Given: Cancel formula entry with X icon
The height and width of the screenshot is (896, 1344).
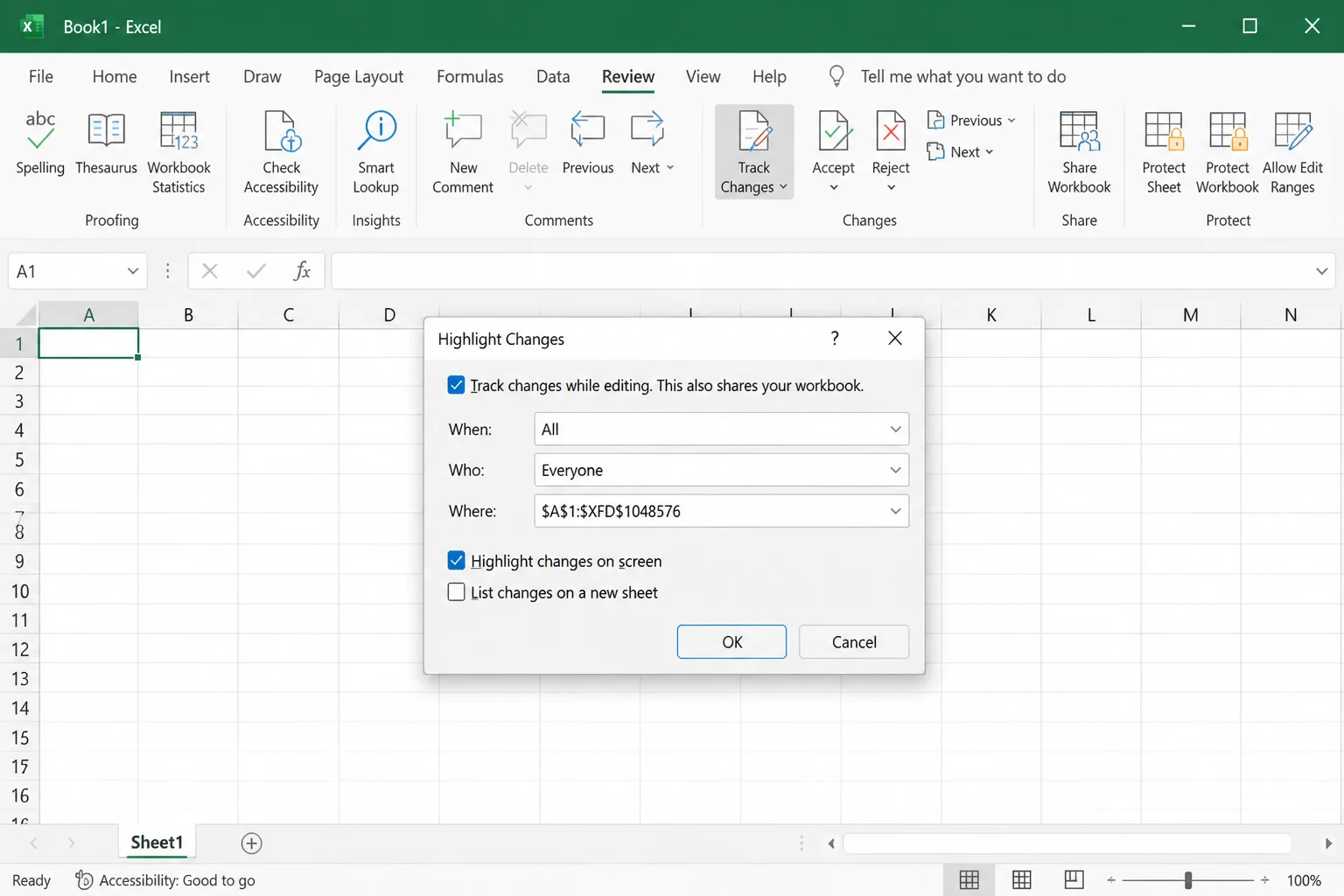Looking at the screenshot, I should 210,271.
